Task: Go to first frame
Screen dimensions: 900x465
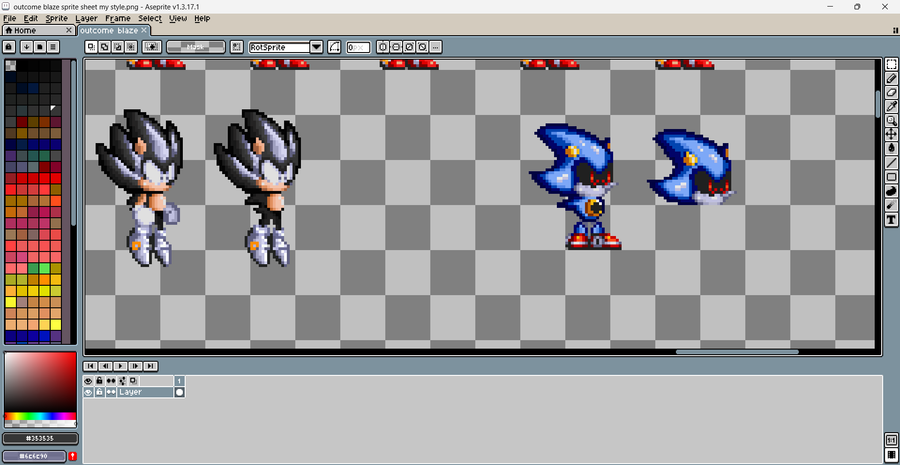Action: pos(90,366)
